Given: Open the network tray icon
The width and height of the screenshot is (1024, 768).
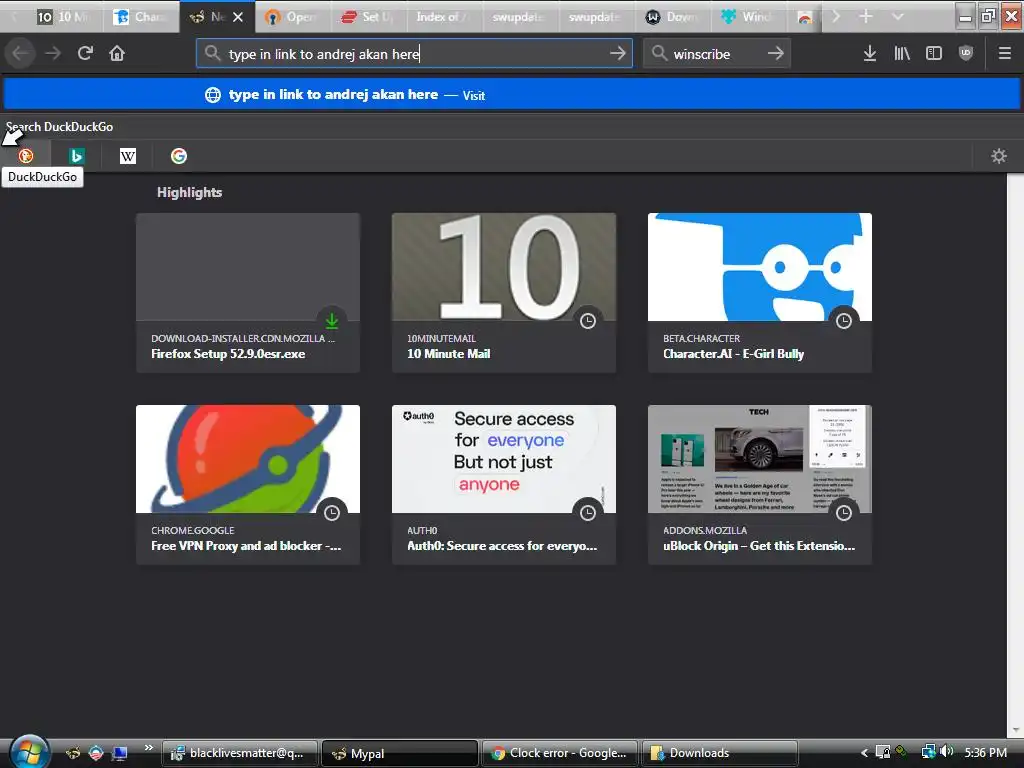Looking at the screenshot, I should (x=928, y=752).
